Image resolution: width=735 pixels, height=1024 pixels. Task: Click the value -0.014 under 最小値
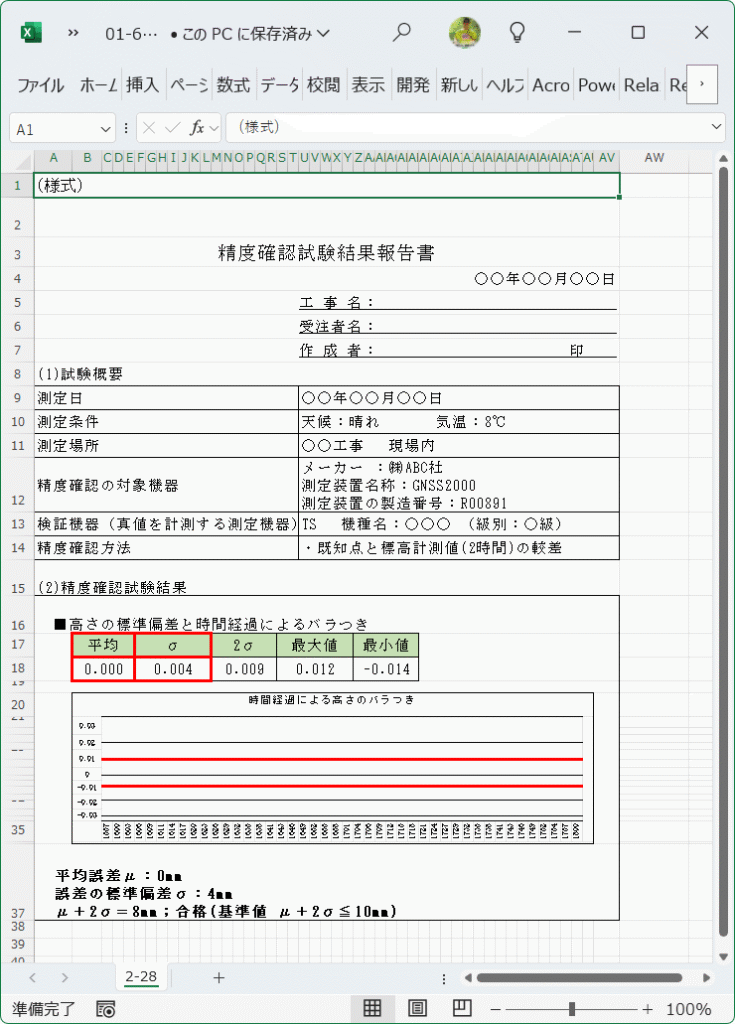click(385, 669)
